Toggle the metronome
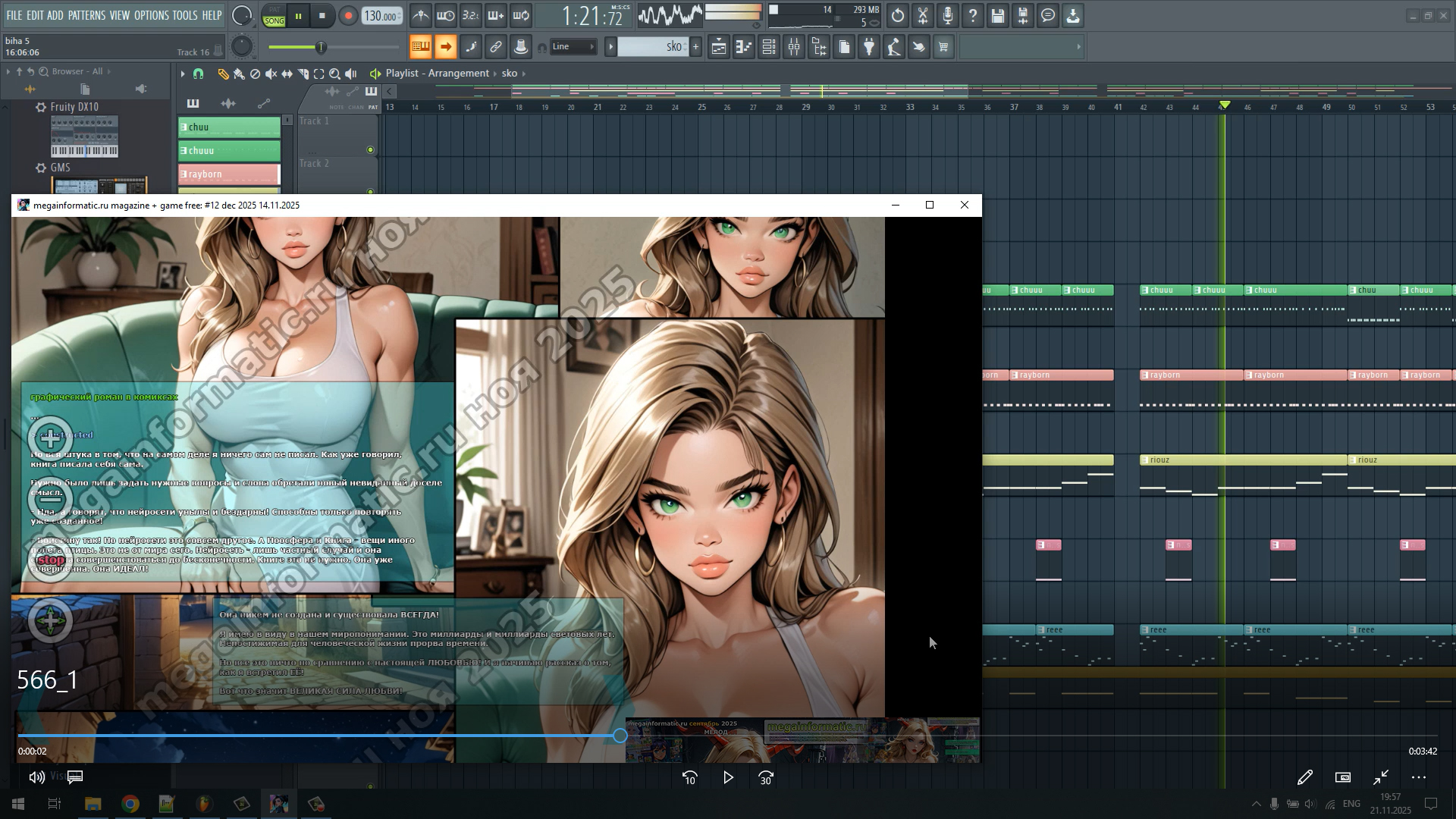This screenshot has width=1456, height=819. (x=421, y=15)
